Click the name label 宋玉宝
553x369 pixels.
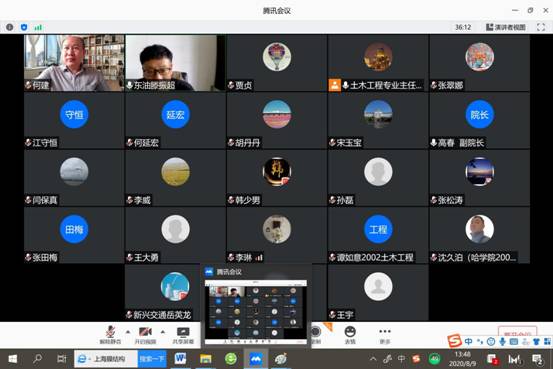(x=349, y=143)
